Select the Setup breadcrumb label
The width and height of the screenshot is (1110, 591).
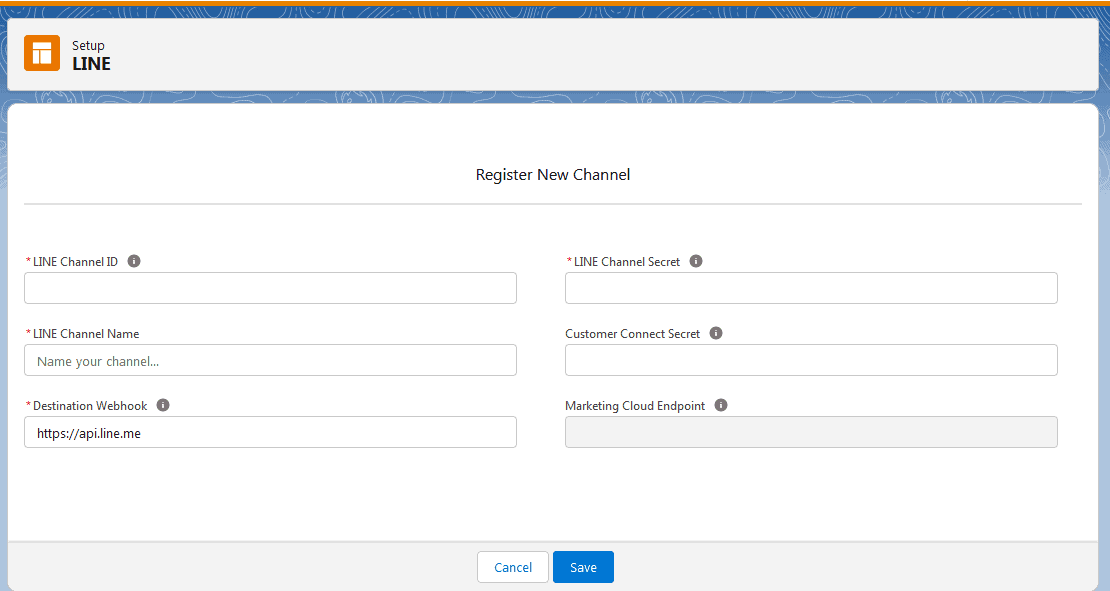[x=88, y=44]
